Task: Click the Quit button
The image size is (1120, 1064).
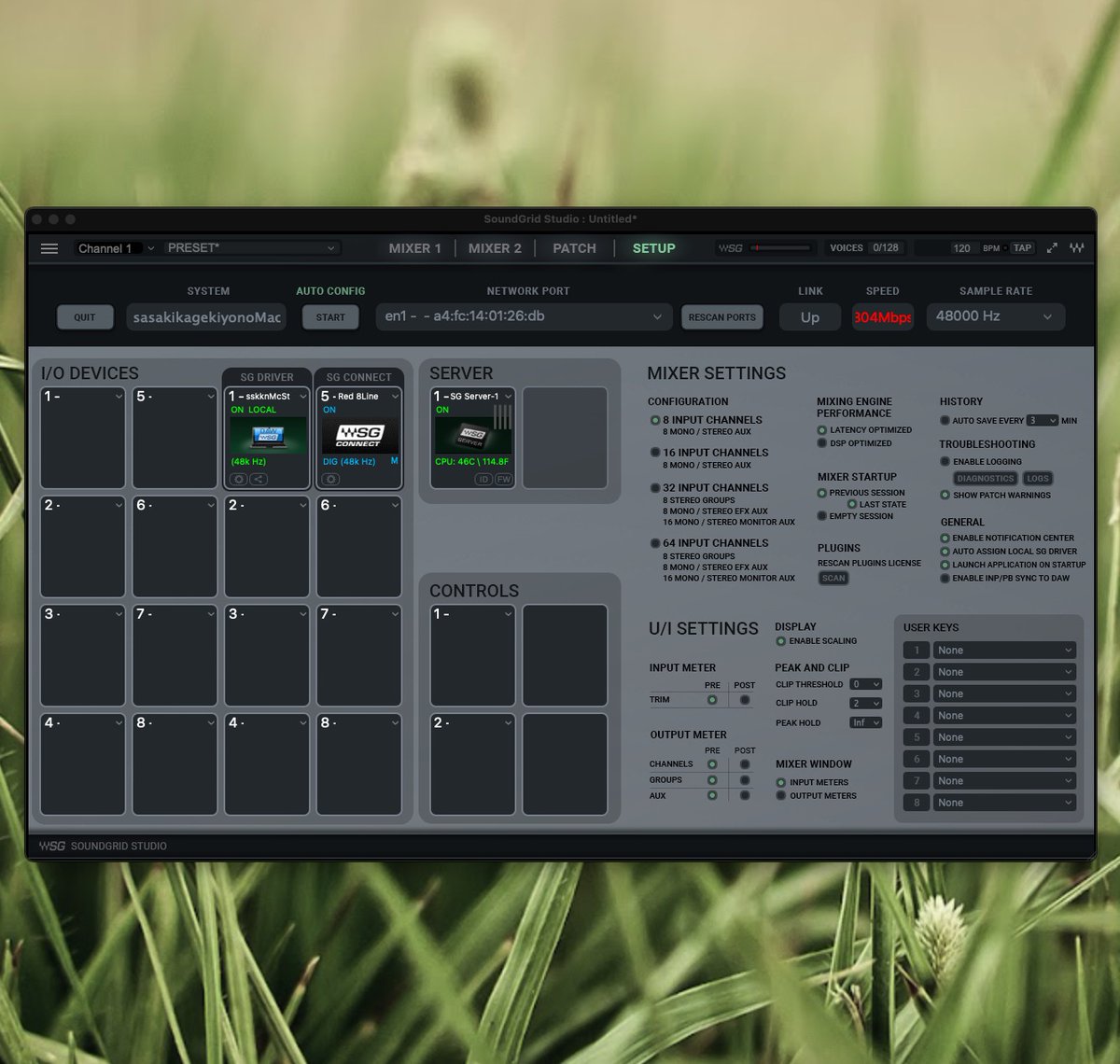Action: tap(85, 317)
